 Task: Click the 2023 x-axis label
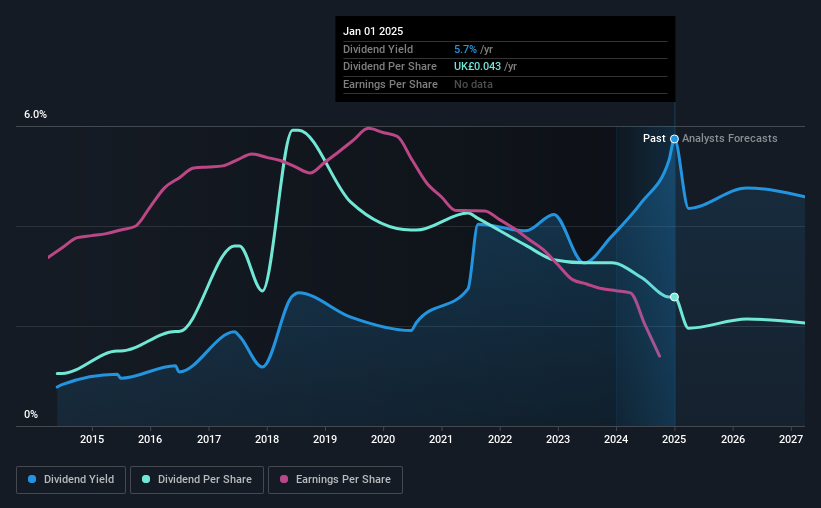pos(558,439)
